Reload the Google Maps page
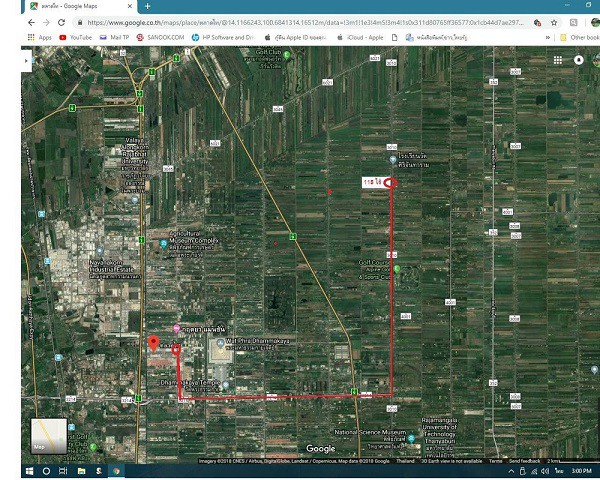 pos(61,23)
